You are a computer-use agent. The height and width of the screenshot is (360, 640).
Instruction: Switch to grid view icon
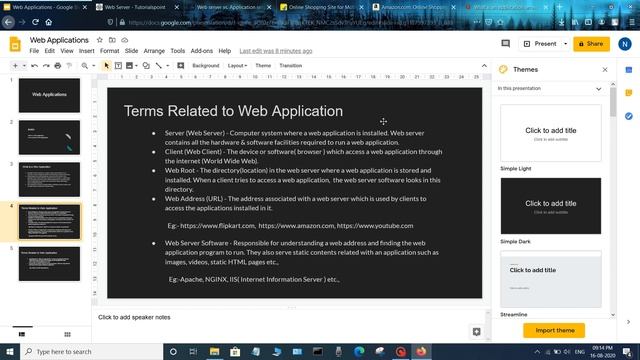[67, 334]
